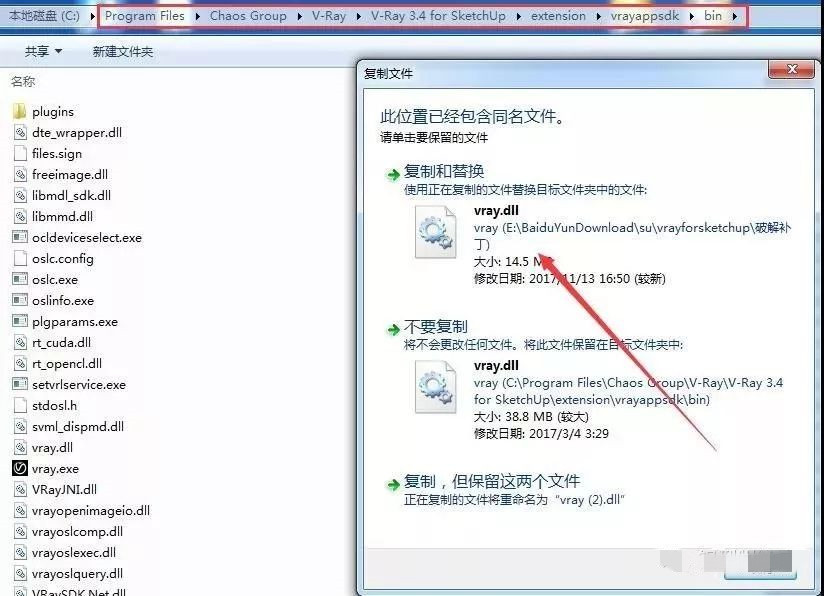Click the green arrow beside 不要复制
The height and width of the screenshot is (596, 824).
coord(393,329)
